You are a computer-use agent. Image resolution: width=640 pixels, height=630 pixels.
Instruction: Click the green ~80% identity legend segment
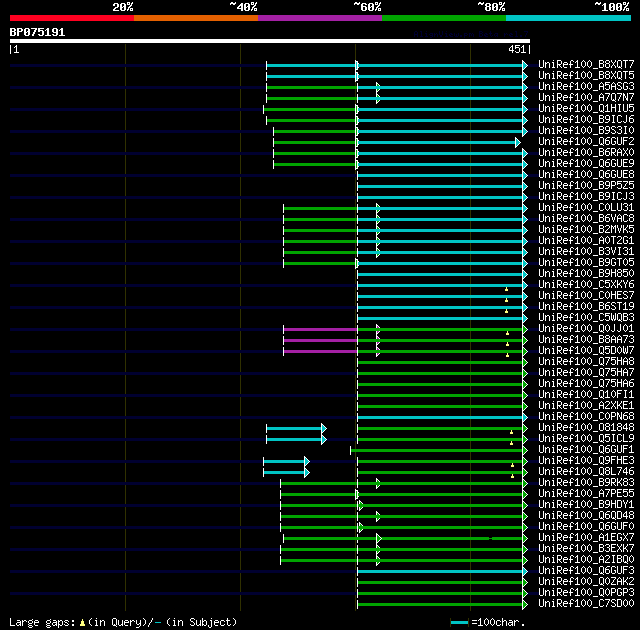(x=444, y=18)
